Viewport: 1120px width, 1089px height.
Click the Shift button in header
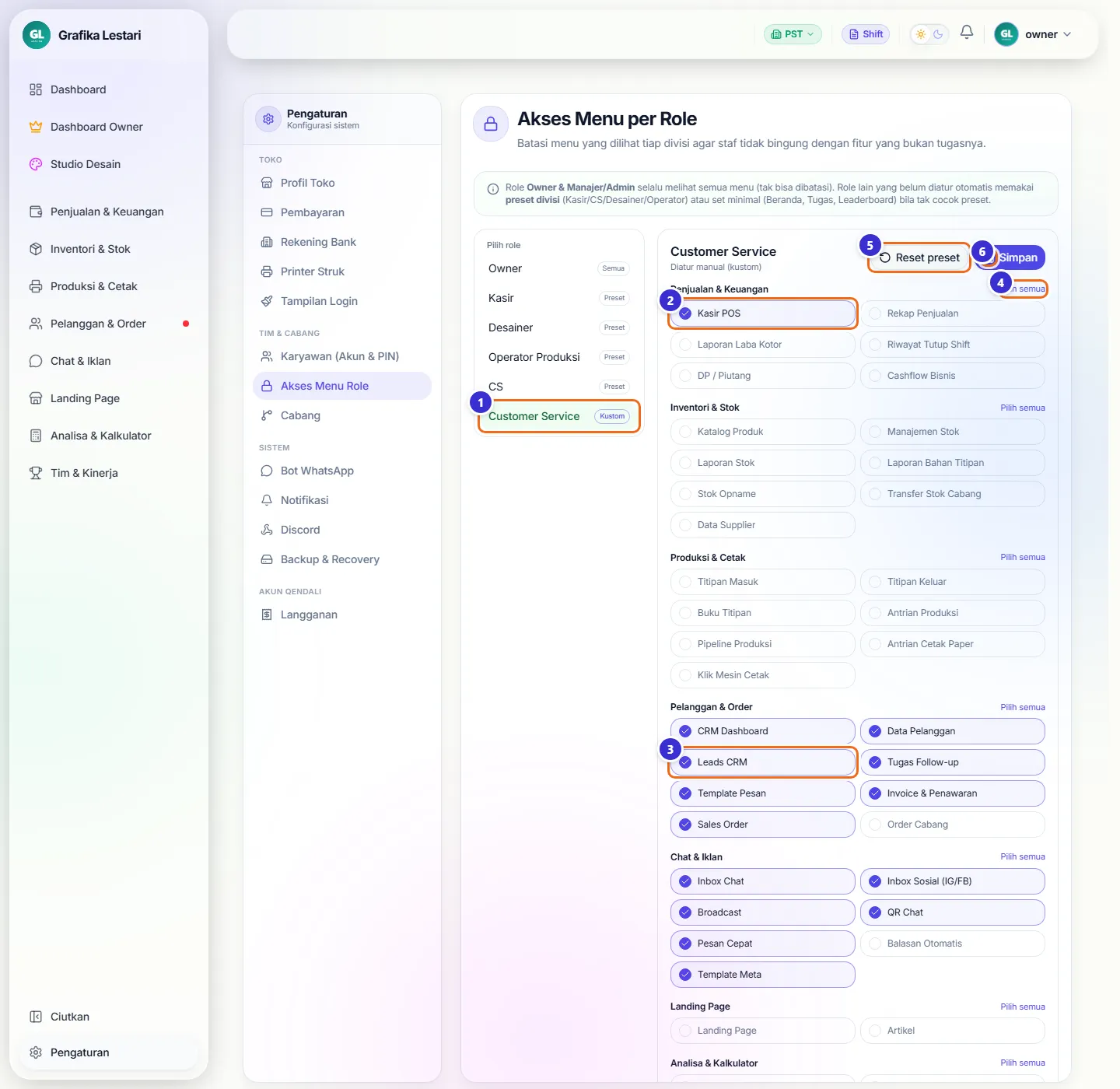pos(866,34)
